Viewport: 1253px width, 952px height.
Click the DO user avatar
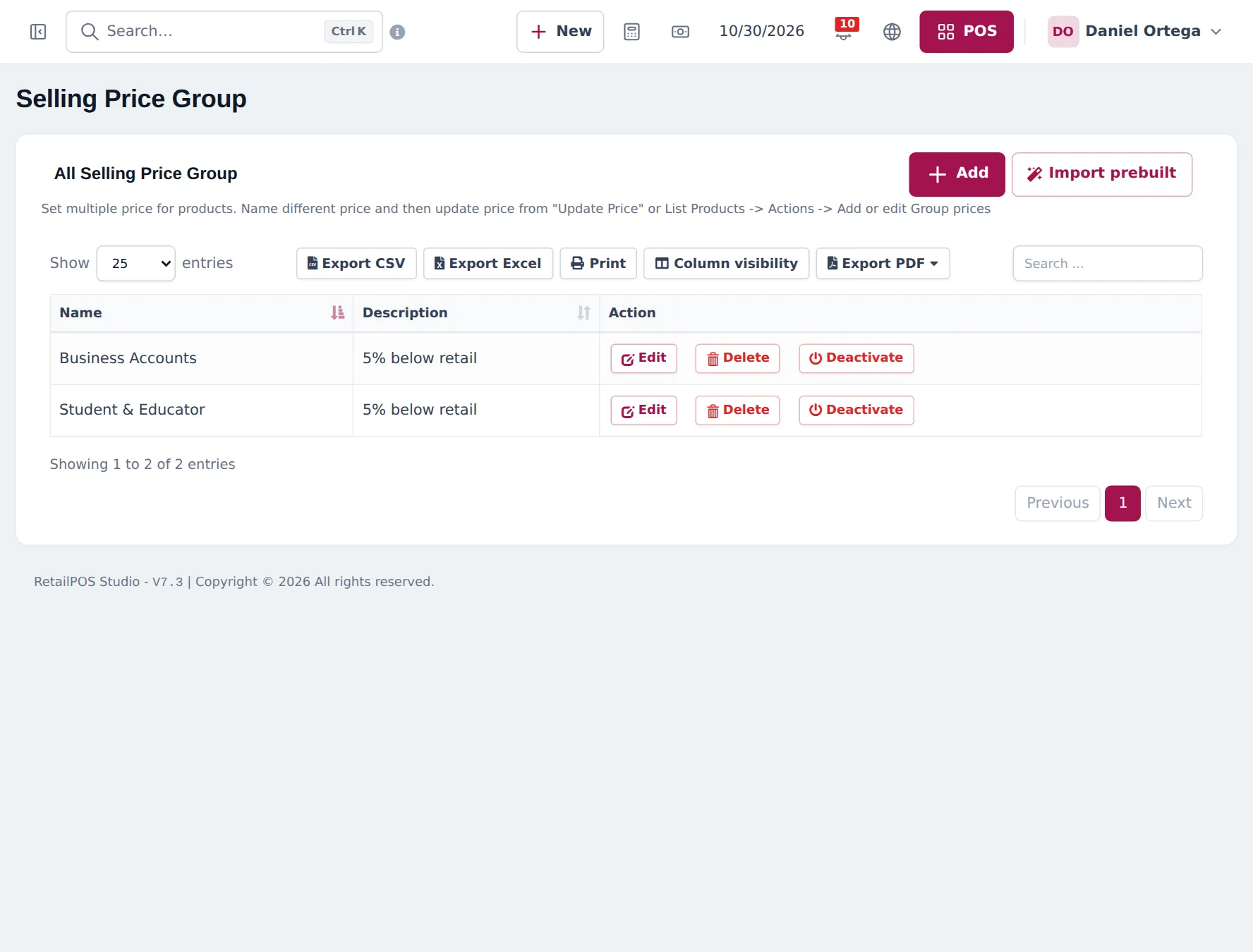tap(1063, 32)
